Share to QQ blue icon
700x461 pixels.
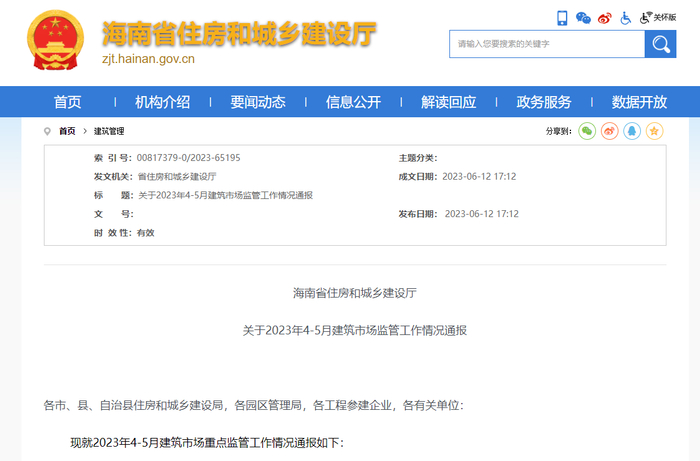(632, 131)
